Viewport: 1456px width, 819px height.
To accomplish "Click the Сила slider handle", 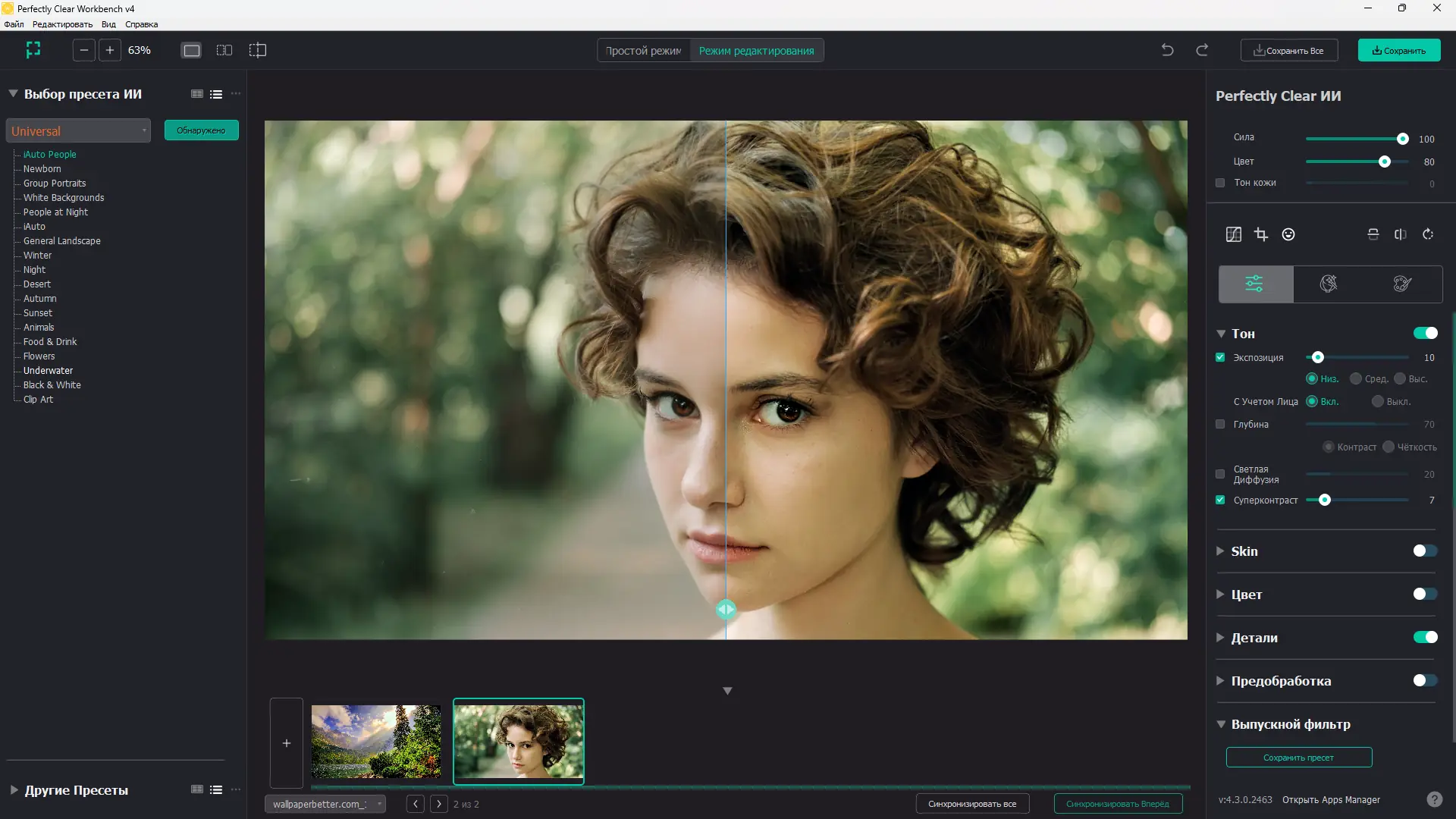I will [1402, 139].
